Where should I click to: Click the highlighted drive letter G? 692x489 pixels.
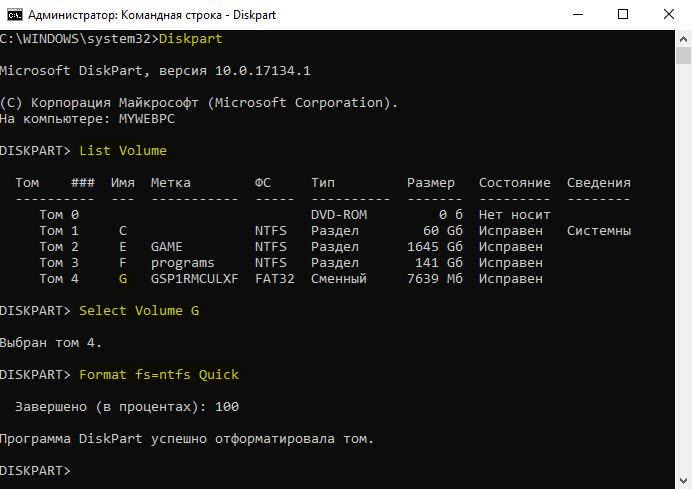click(123, 279)
